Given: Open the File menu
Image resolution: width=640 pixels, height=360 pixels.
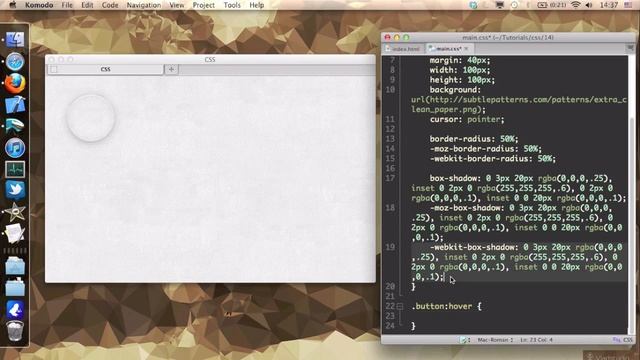Looking at the screenshot, I should (67, 5).
